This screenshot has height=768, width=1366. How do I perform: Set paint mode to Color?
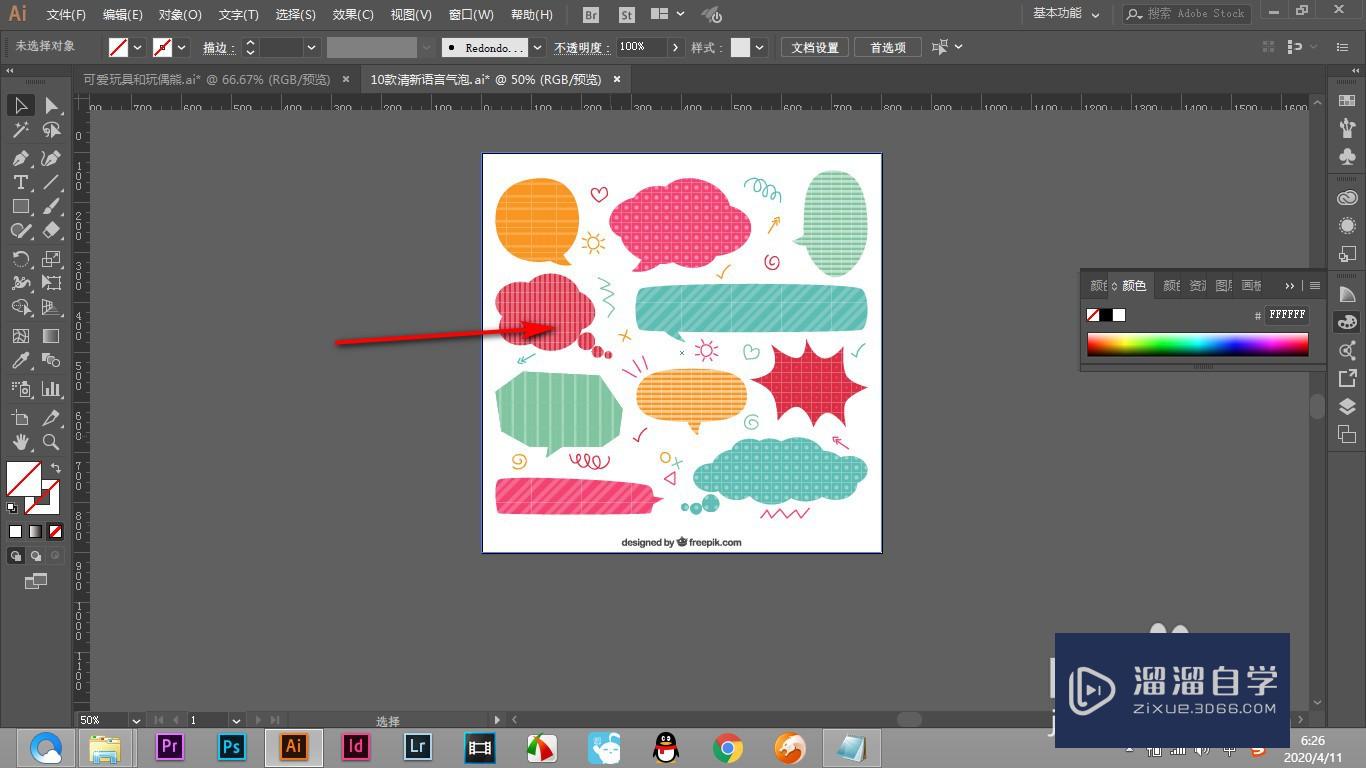coord(15,532)
